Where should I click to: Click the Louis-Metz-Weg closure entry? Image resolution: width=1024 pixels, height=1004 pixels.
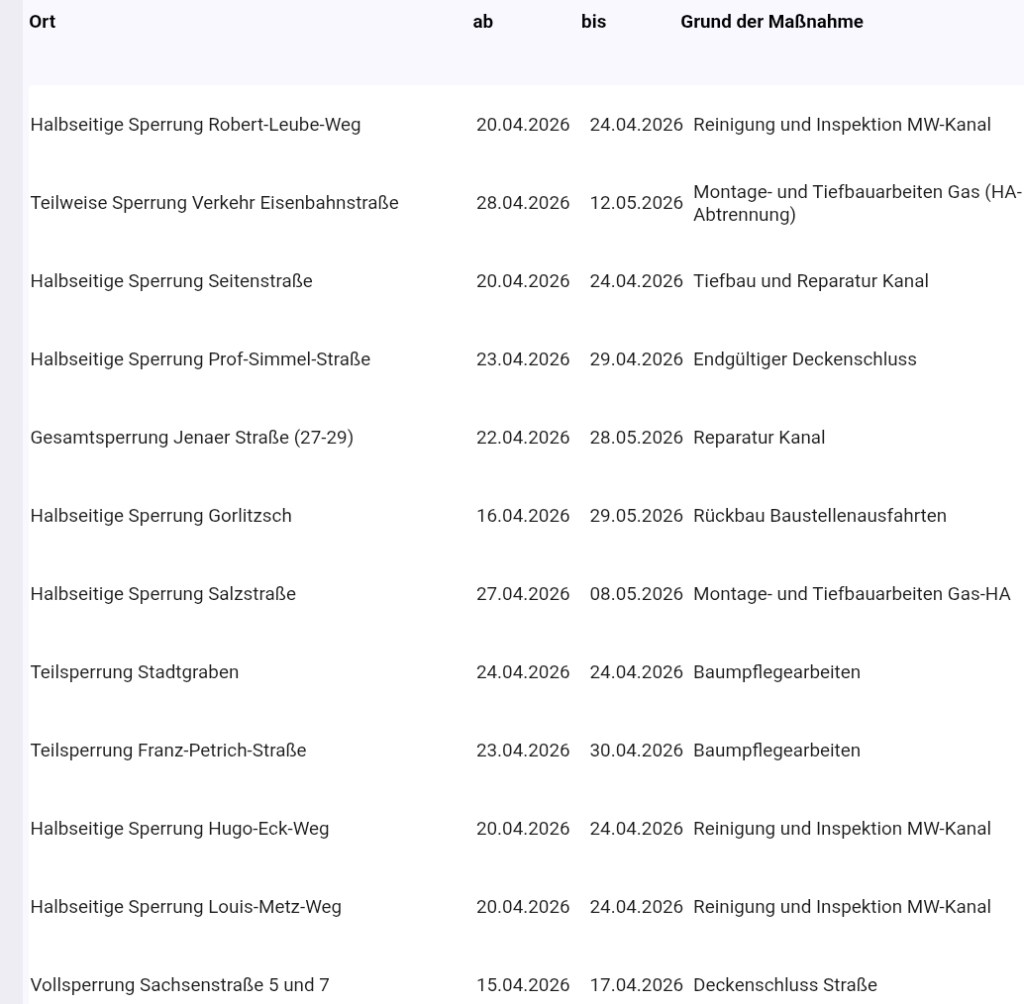point(185,907)
